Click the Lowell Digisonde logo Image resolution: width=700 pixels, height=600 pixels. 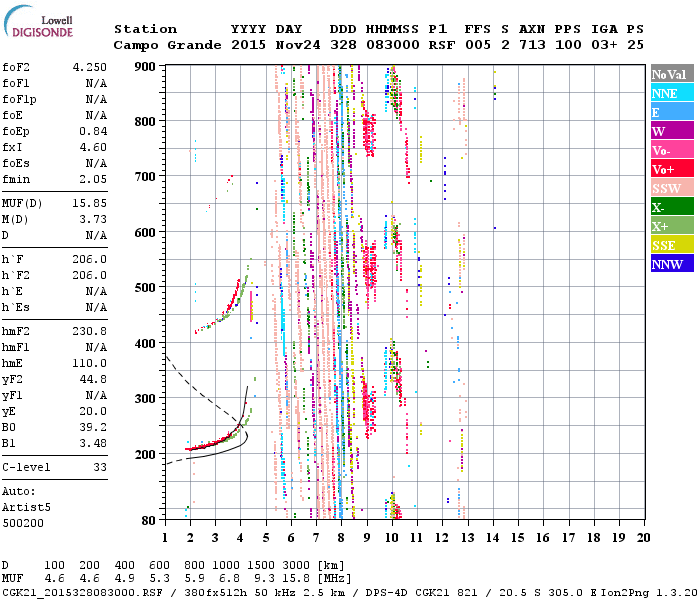[x=38, y=21]
